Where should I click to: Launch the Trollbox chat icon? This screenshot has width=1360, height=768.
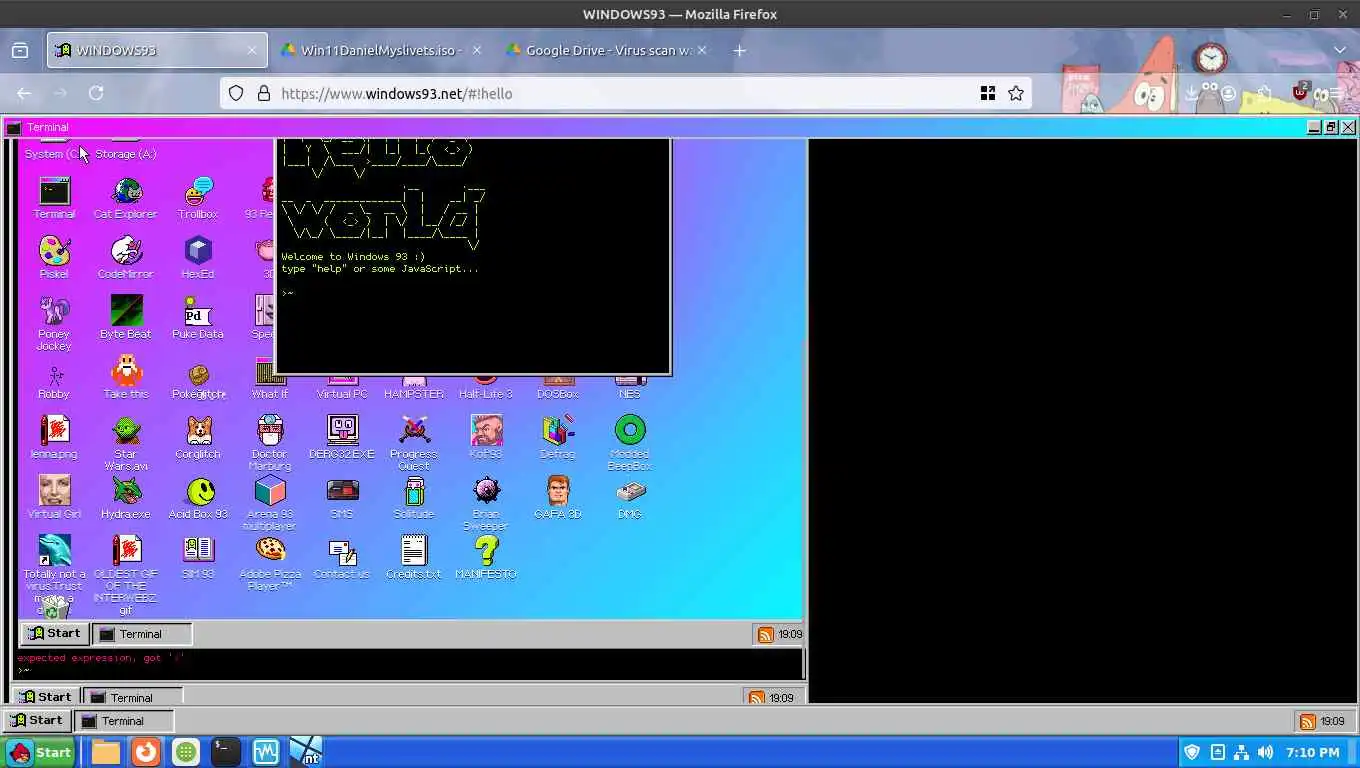click(198, 198)
